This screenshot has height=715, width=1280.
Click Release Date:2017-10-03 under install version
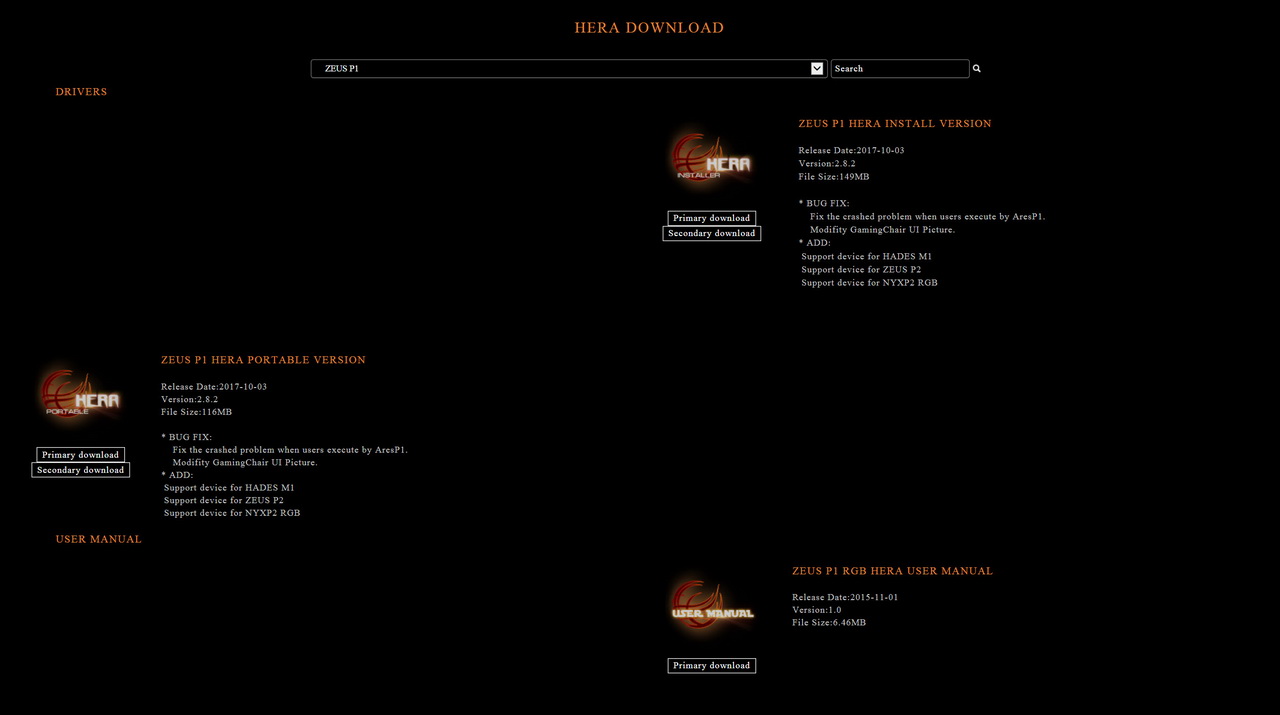point(851,150)
